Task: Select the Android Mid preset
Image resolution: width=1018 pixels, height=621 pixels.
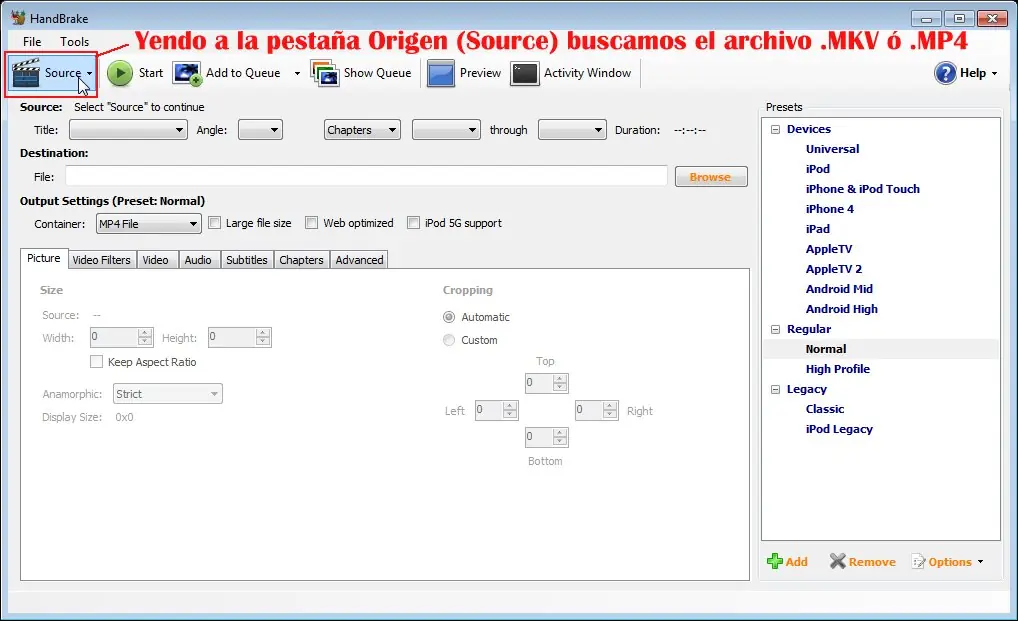Action: (x=839, y=289)
